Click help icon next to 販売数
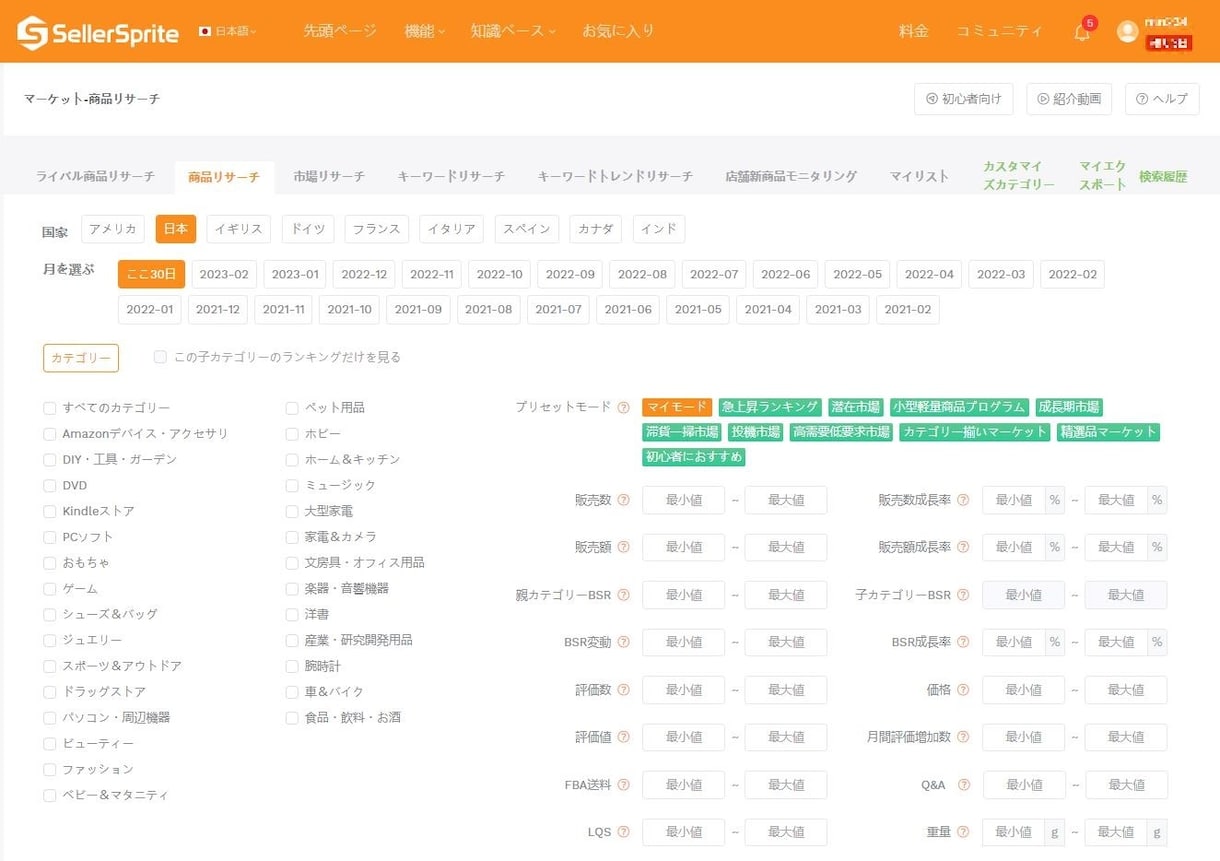Screen dimensions: 1220x861 coord(623,500)
